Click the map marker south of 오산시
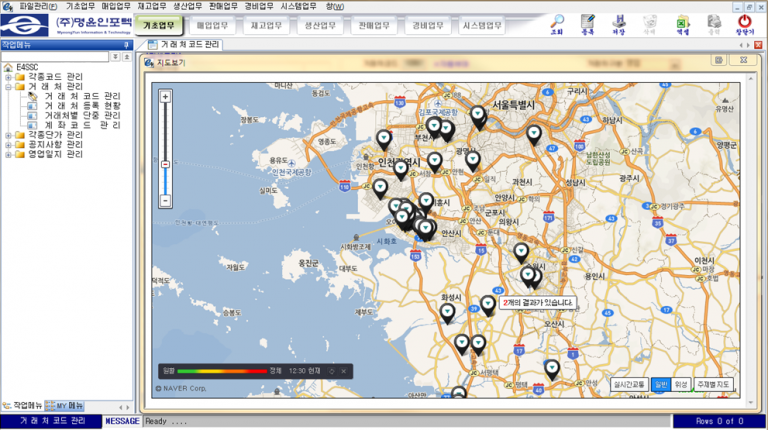This screenshot has height=430, width=768. 552,369
